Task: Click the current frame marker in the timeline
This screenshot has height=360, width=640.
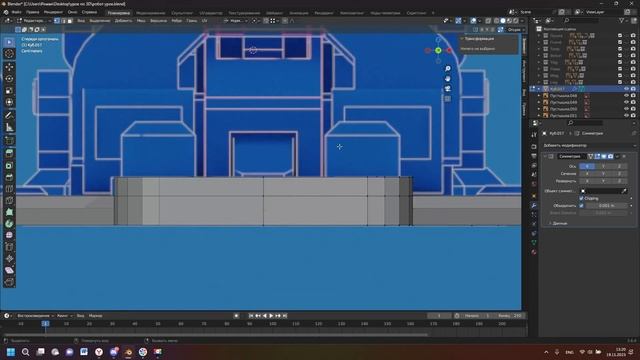Action: (x=45, y=324)
